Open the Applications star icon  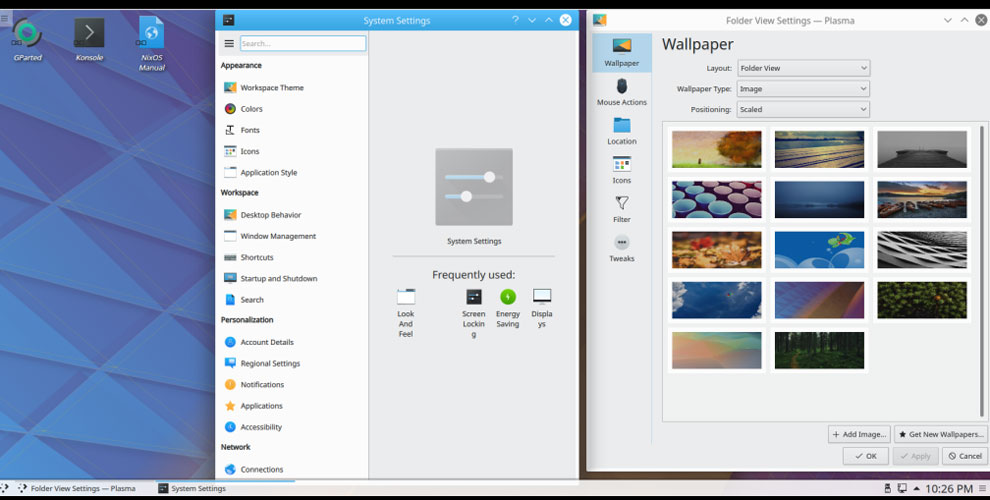coord(230,406)
